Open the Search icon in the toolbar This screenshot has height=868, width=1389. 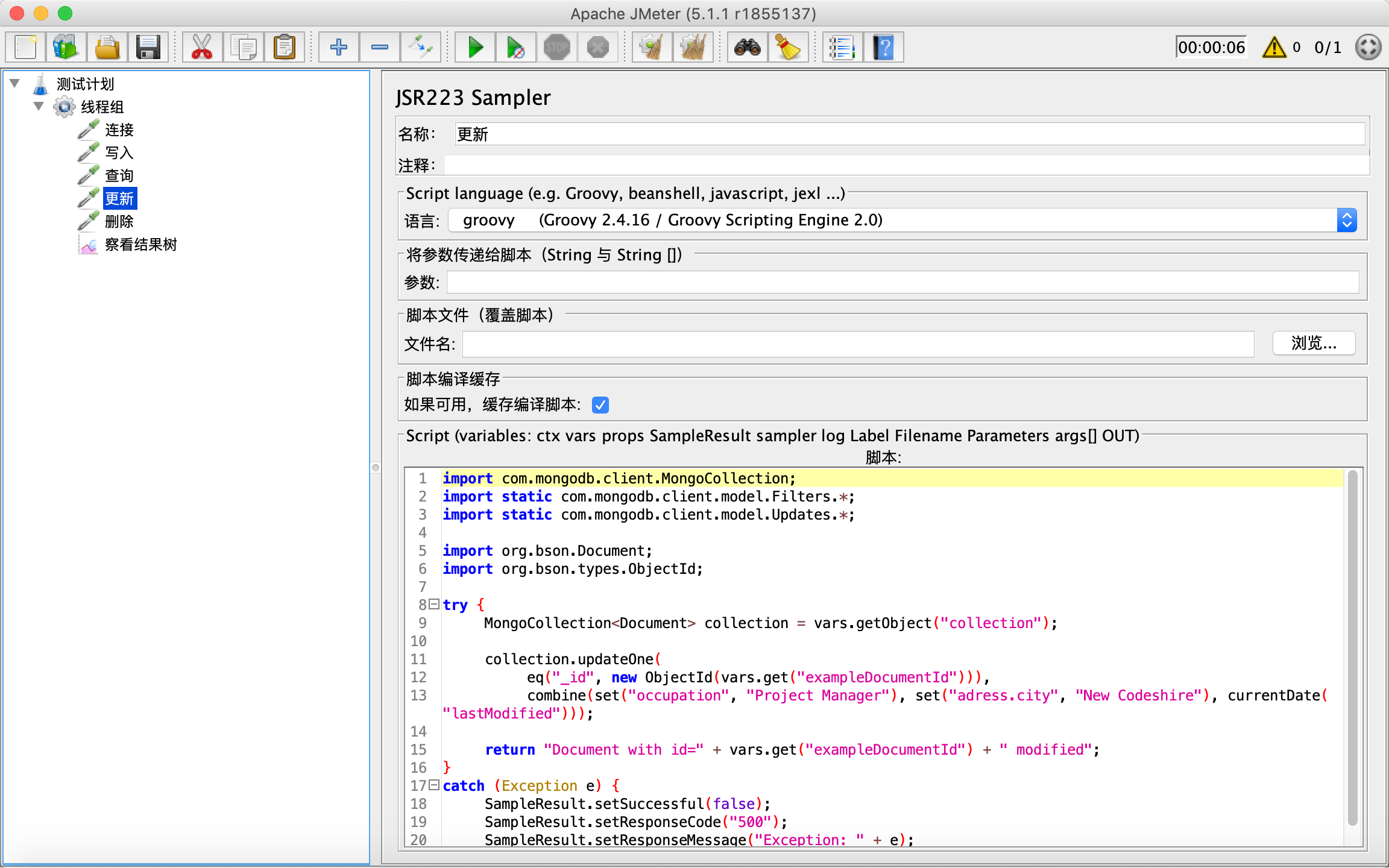tap(748, 47)
